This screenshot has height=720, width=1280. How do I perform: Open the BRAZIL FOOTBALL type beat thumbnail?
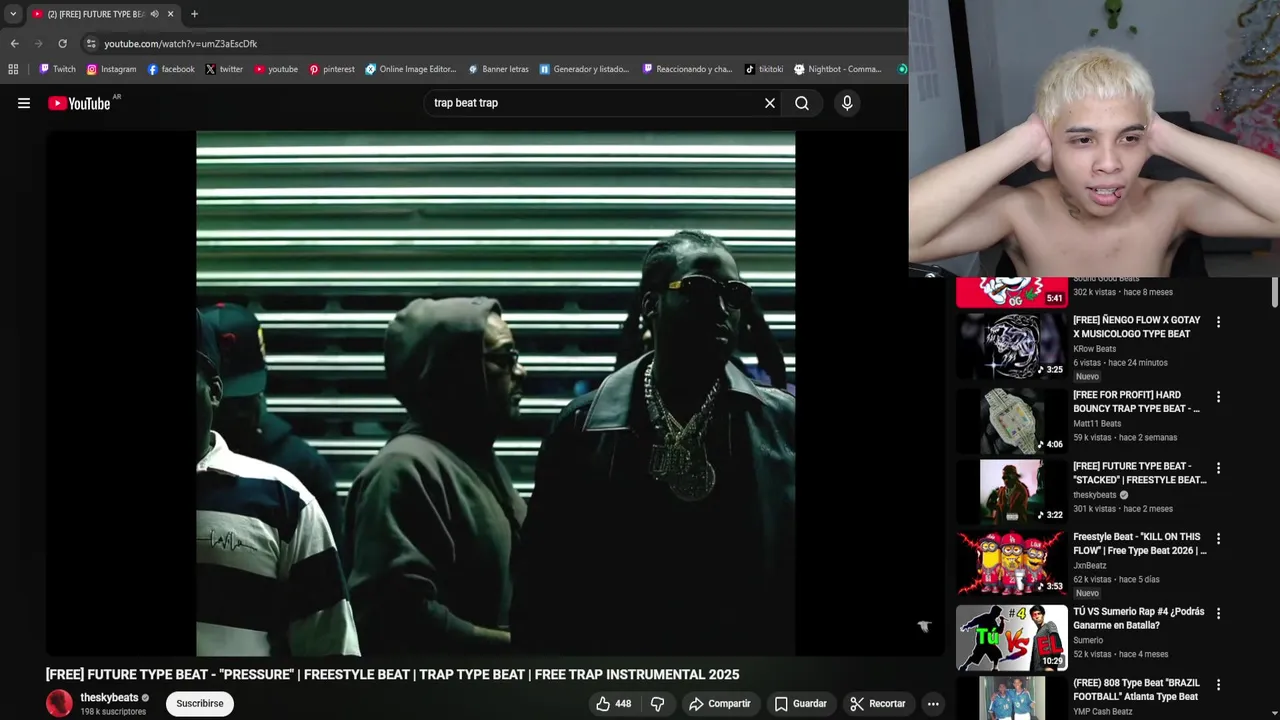[1012, 699]
